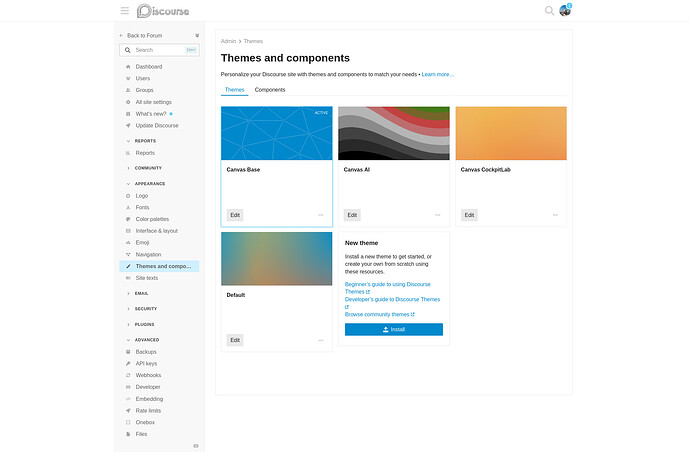Click the Color palettes icon
This screenshot has height=452, width=690.
click(x=128, y=219)
